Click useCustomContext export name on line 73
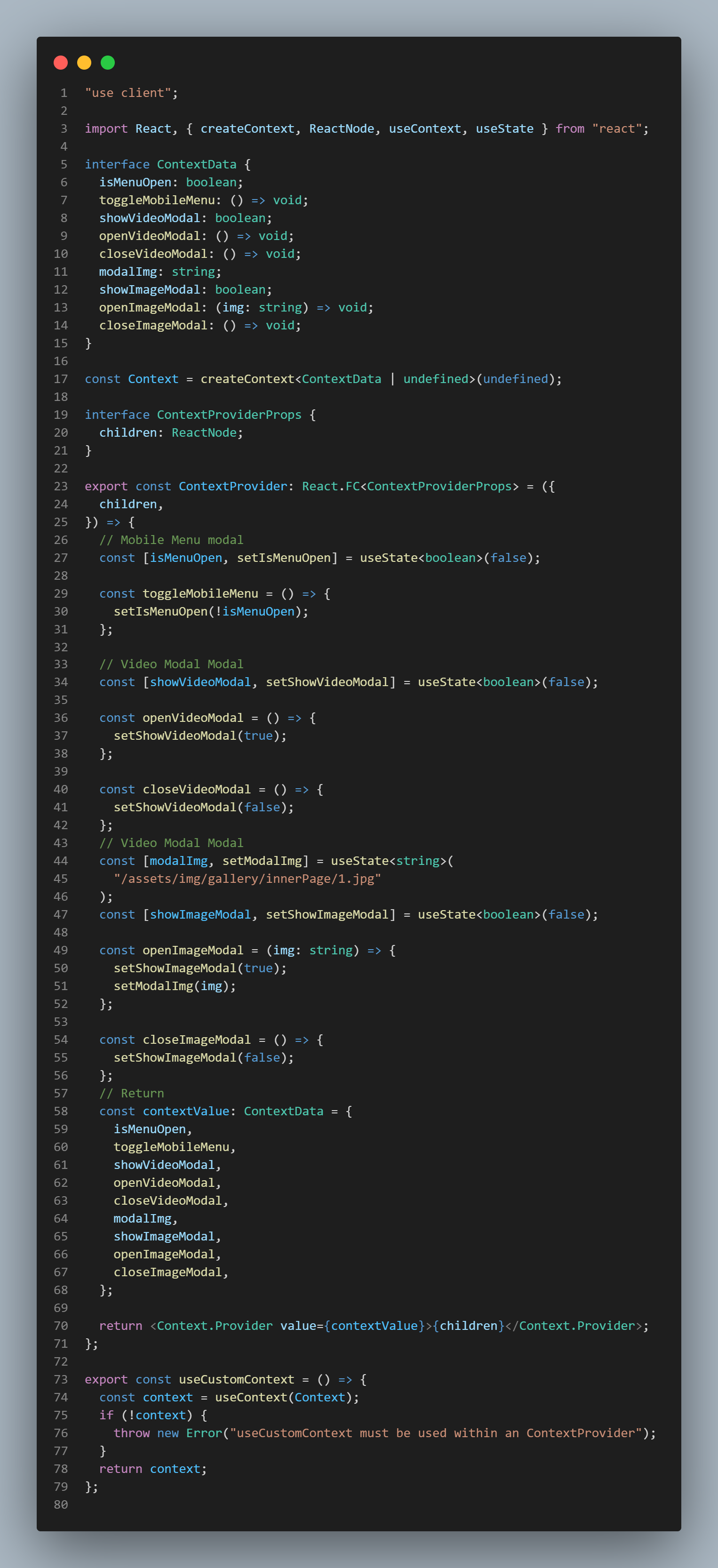 coord(236,1380)
